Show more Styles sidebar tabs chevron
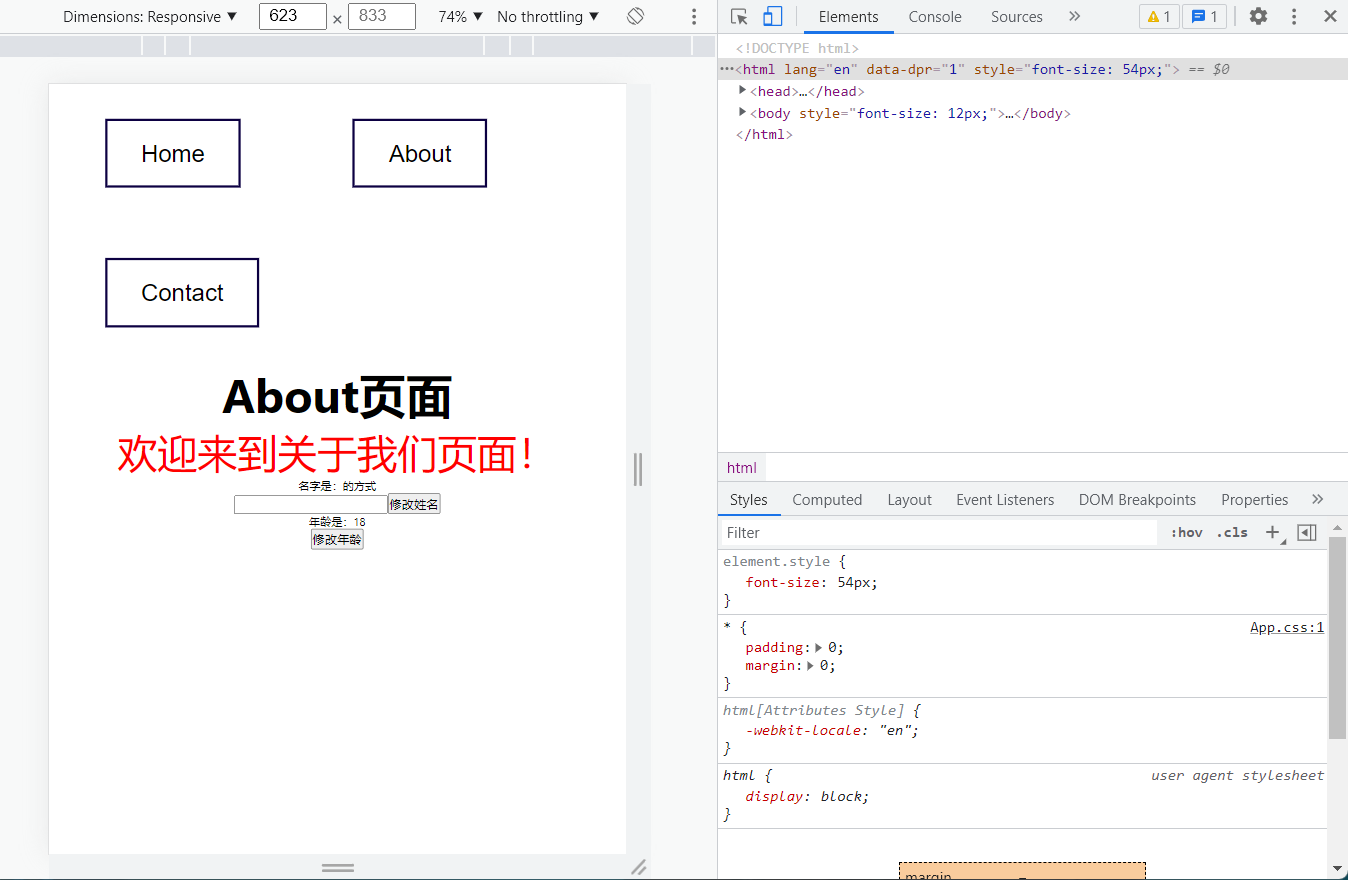Screen dimensions: 1348x880 pyautogui.click(x=1317, y=500)
